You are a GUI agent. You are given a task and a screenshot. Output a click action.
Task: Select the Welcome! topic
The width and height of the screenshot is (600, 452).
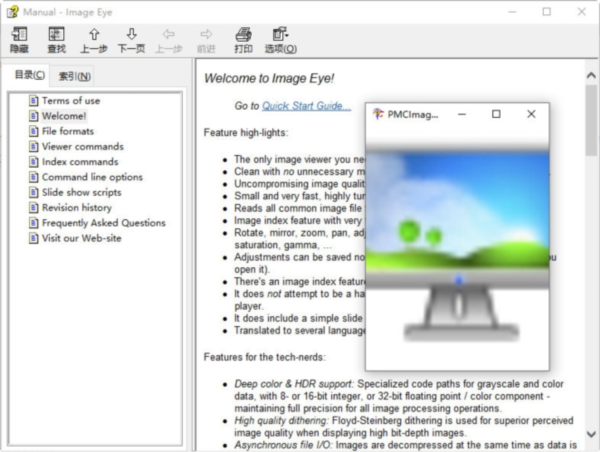click(x=64, y=116)
